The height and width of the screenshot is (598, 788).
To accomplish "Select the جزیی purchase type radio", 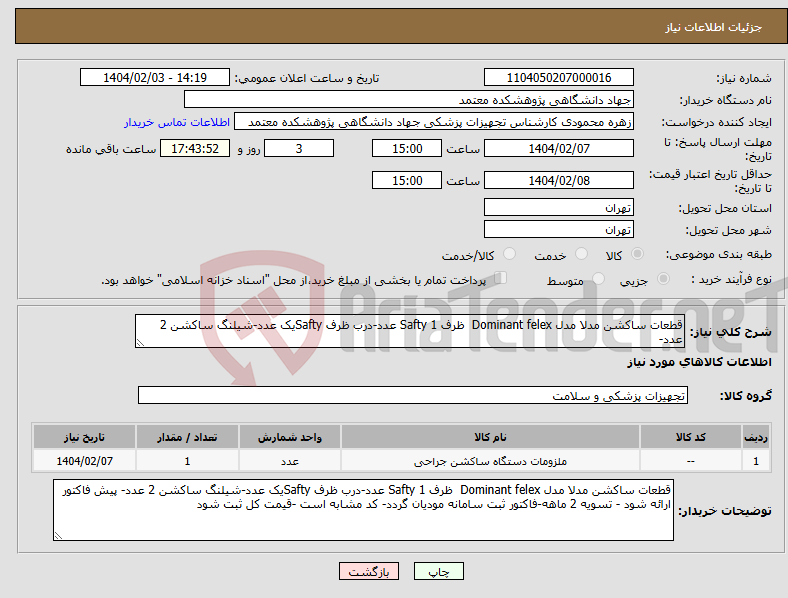I will (x=663, y=278).
